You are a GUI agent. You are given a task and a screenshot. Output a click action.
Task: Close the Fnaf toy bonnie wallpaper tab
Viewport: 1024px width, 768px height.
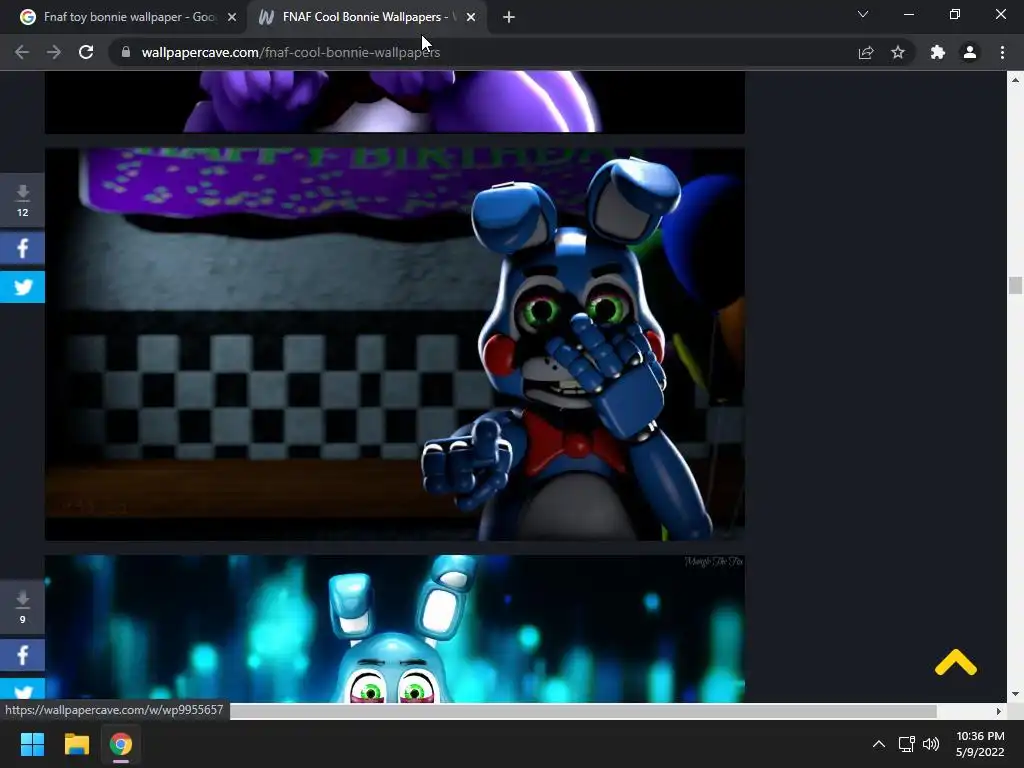tap(232, 17)
